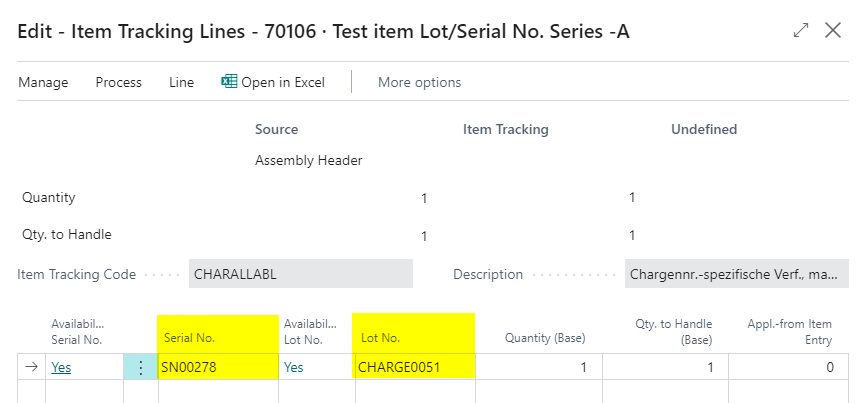Click the Yes value under Availability Lot No.
The width and height of the screenshot is (866, 403).
293,367
